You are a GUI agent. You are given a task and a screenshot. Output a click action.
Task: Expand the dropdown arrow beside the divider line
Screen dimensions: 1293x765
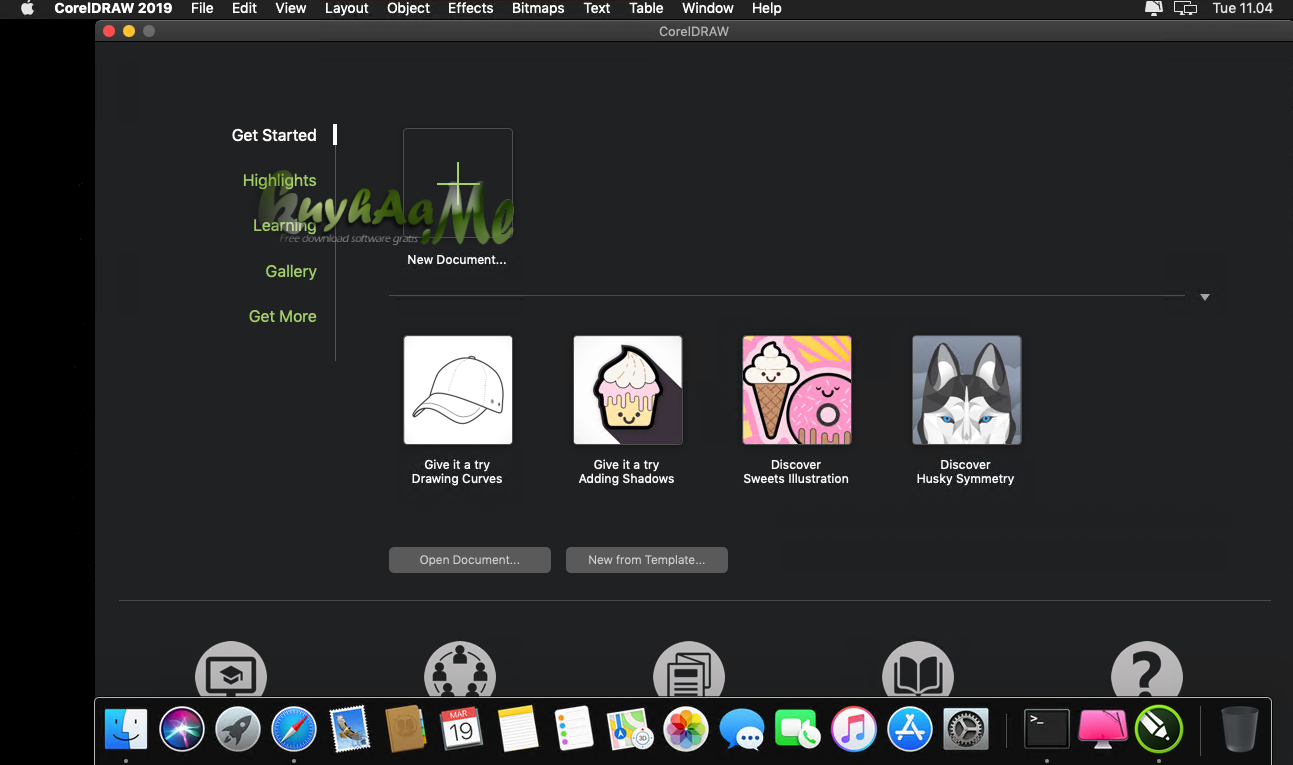(1205, 297)
